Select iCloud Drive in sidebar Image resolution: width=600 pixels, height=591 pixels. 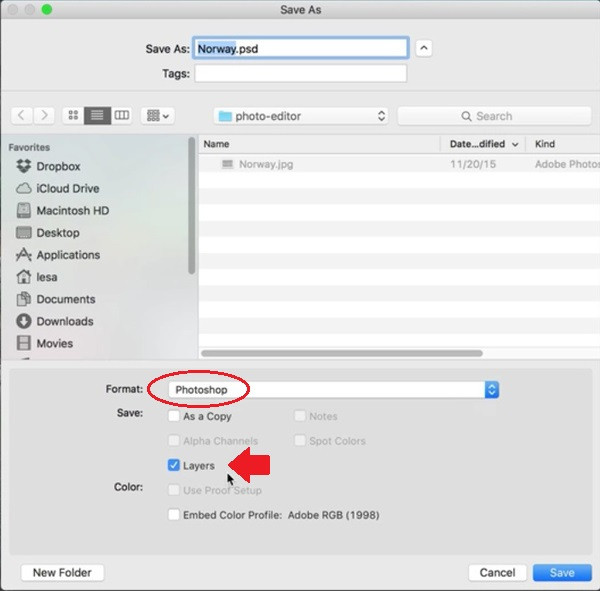tap(67, 189)
